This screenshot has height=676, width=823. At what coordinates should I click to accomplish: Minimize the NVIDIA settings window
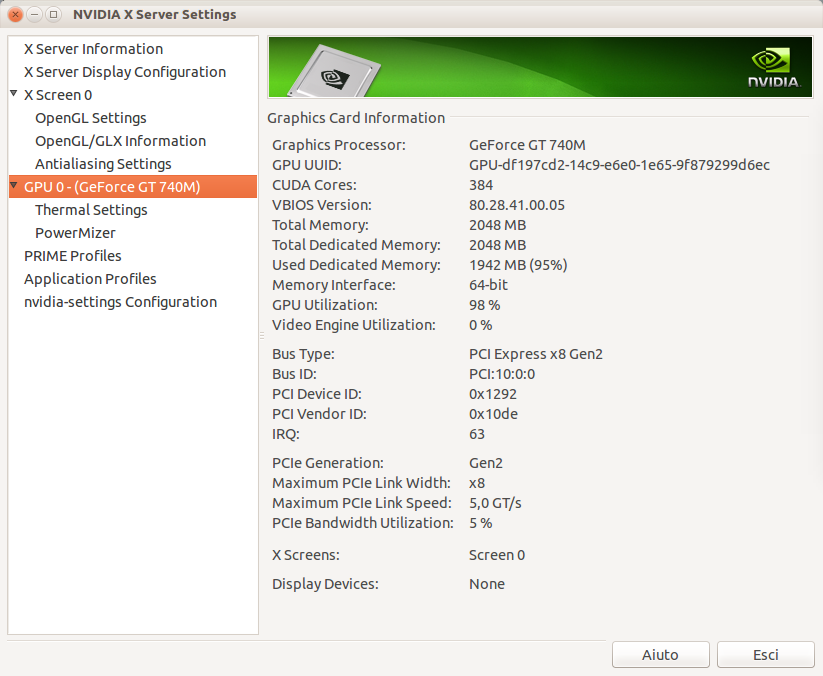[x=35, y=14]
